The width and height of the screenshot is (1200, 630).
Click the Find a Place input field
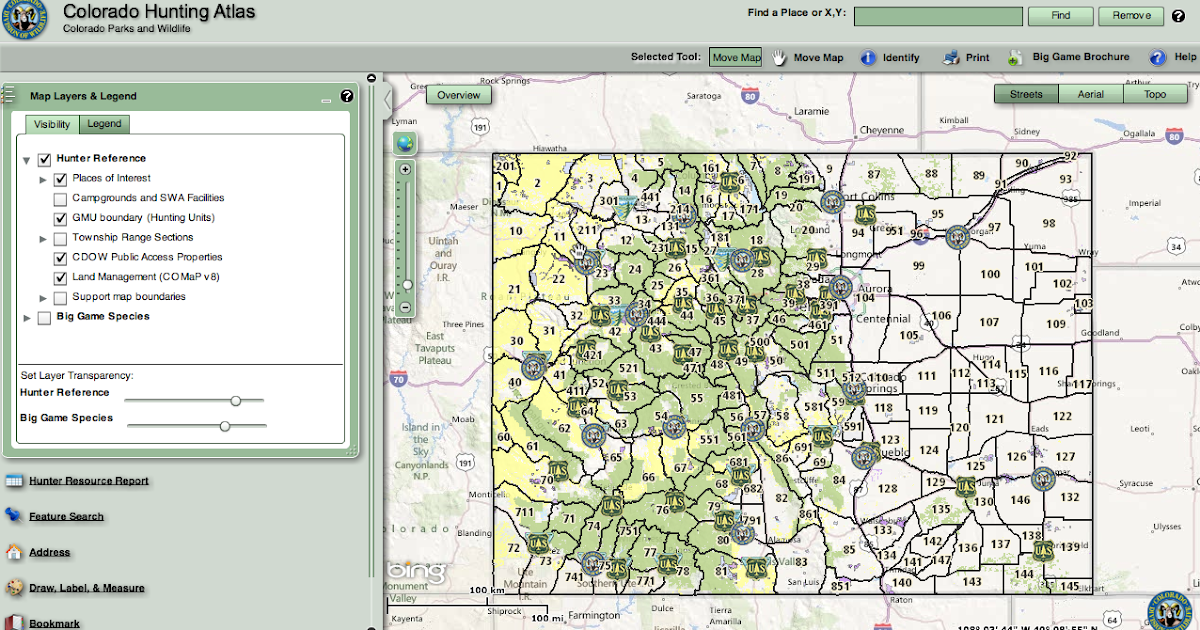coord(938,16)
